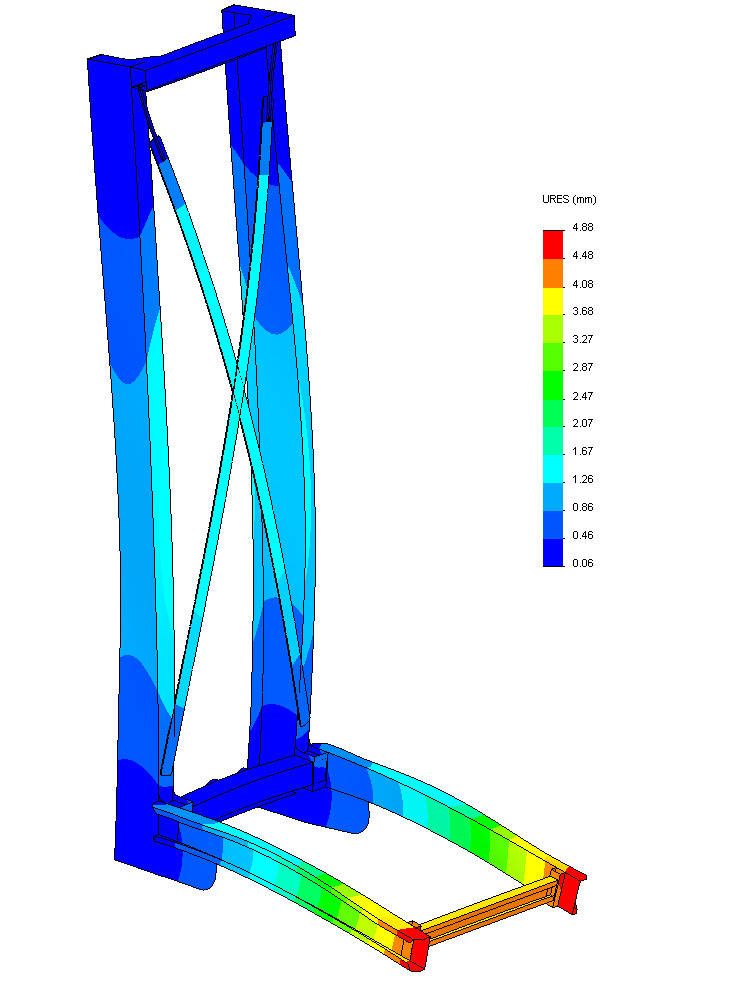Click the URES (mm) legend title

point(569,200)
